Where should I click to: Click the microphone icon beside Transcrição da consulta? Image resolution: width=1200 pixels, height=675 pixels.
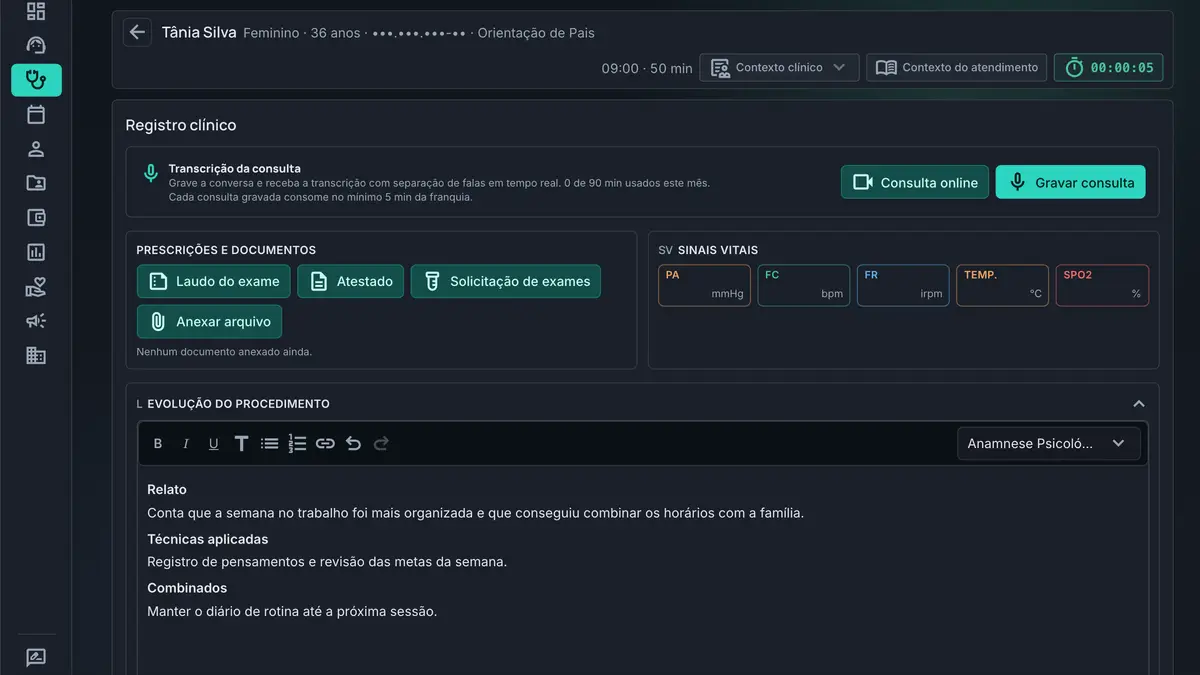(x=151, y=173)
